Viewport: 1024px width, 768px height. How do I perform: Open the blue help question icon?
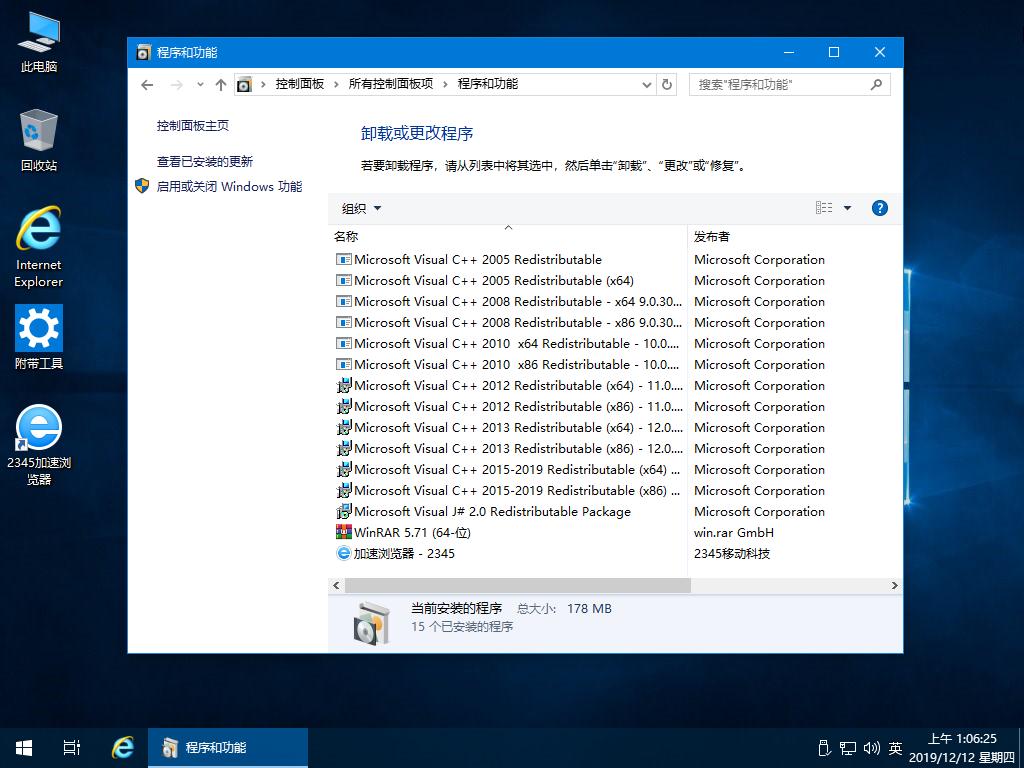click(880, 208)
